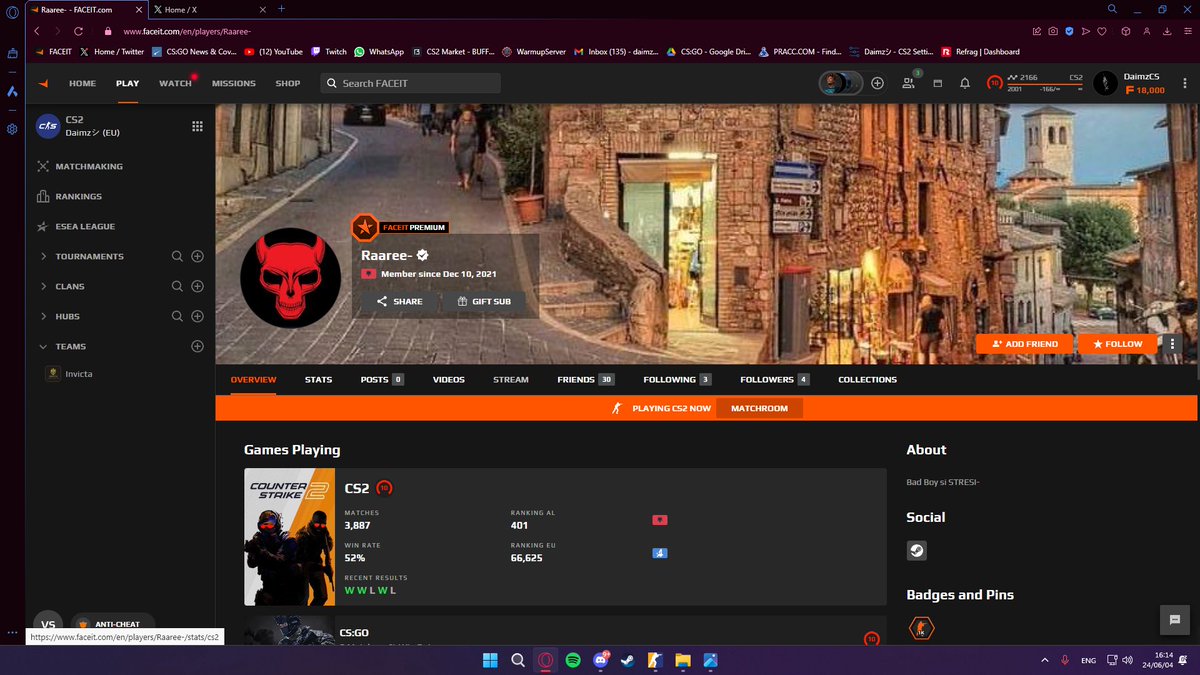Focus the Search FACEIT field
The width and height of the screenshot is (1200, 675).
click(x=411, y=83)
